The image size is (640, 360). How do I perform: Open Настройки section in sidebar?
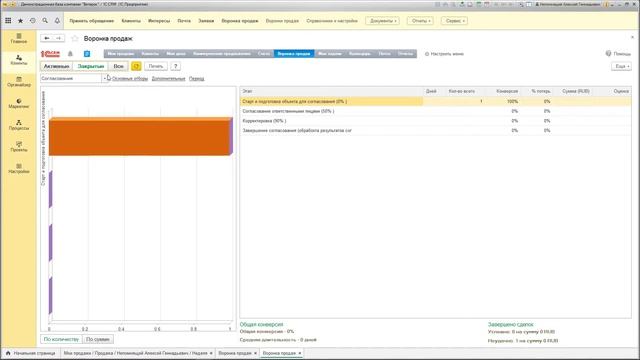[19, 169]
